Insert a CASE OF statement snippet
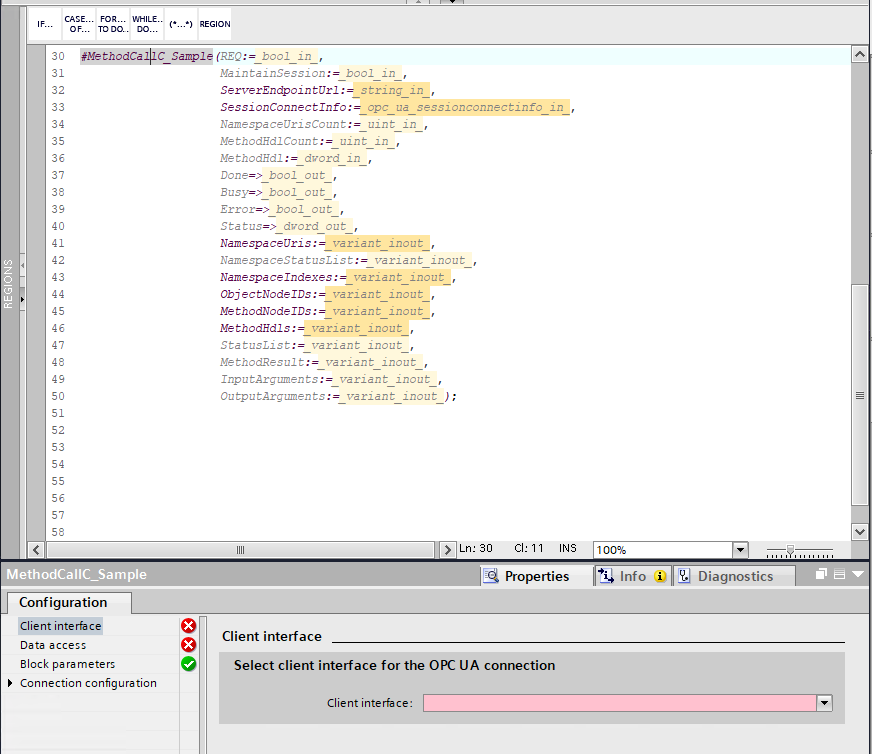This screenshot has height=754, width=872. [79, 24]
